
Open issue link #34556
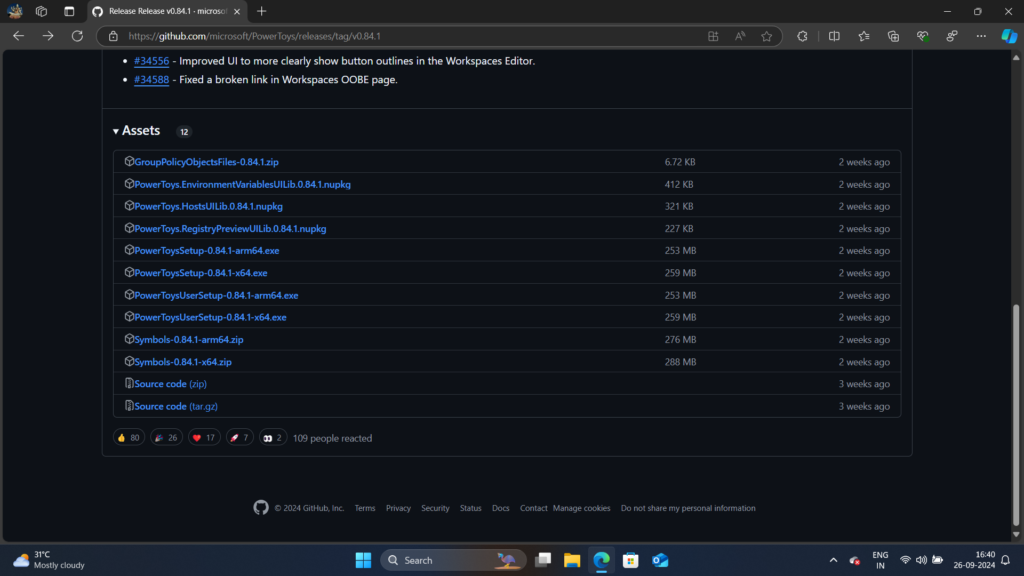152,61
